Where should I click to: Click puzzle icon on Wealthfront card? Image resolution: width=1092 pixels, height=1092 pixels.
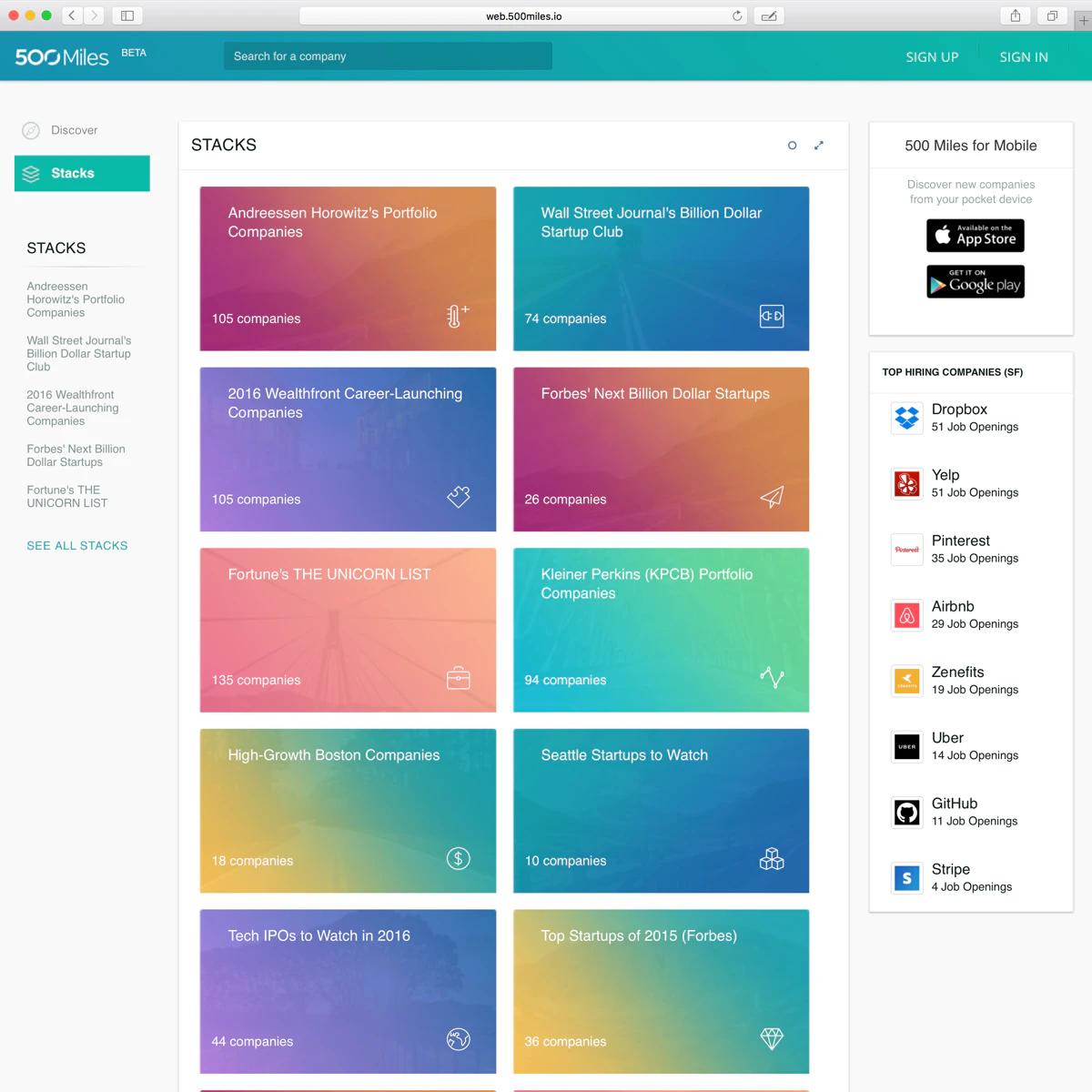coord(459,497)
